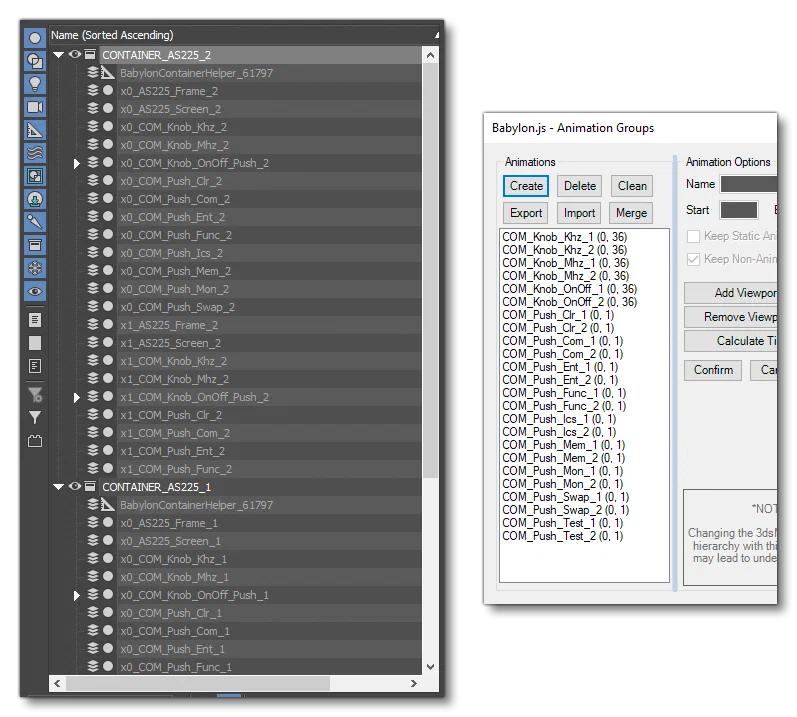The height and width of the screenshot is (717, 797).
Task: Expand x0_COM_Knob_OnOff_Push_2 node
Action: (x=77, y=164)
